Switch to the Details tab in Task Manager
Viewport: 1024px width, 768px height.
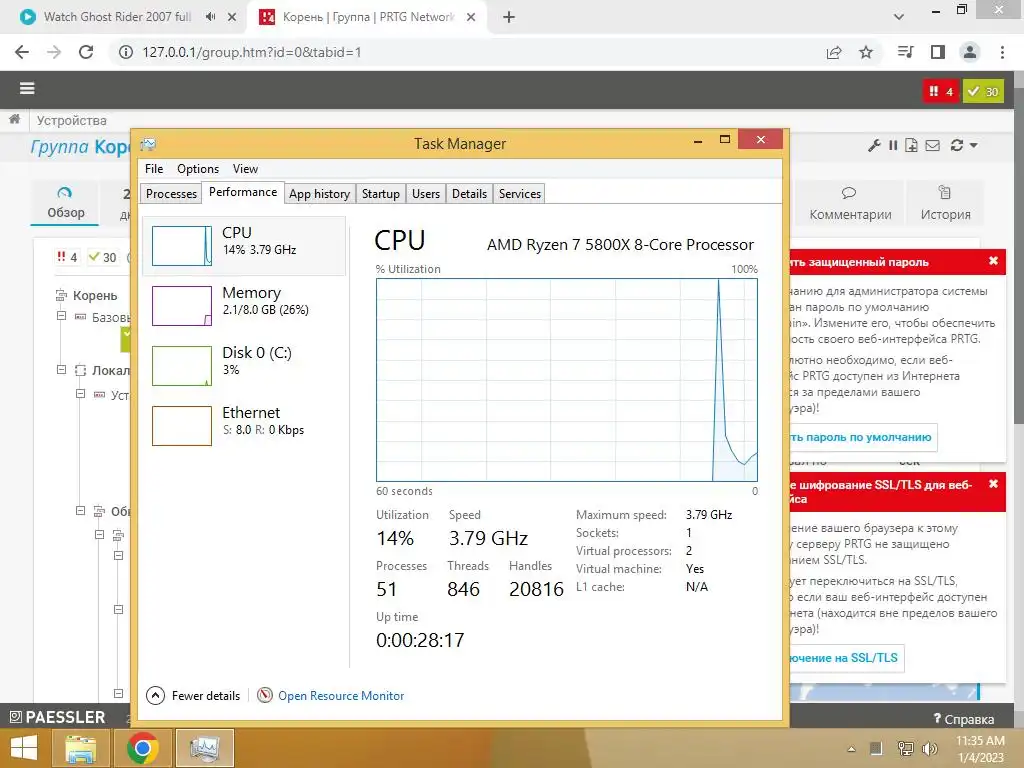469,193
